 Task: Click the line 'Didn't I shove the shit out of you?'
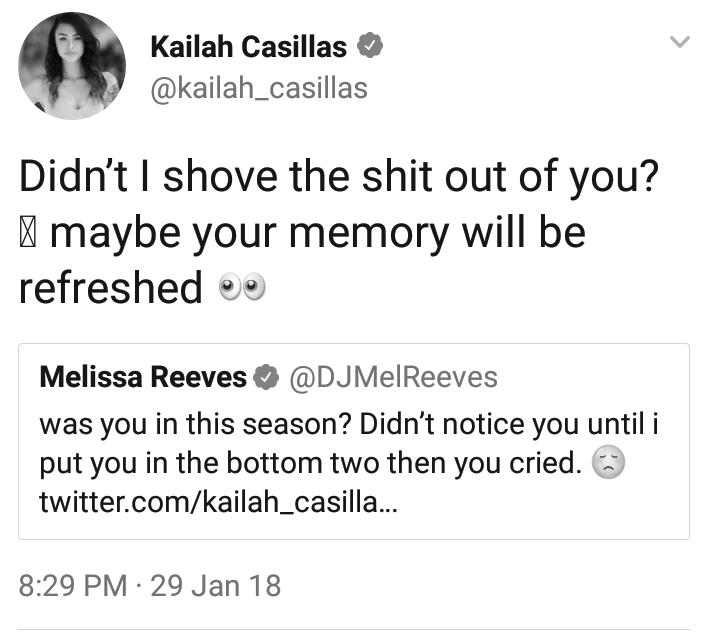[x=339, y=177]
